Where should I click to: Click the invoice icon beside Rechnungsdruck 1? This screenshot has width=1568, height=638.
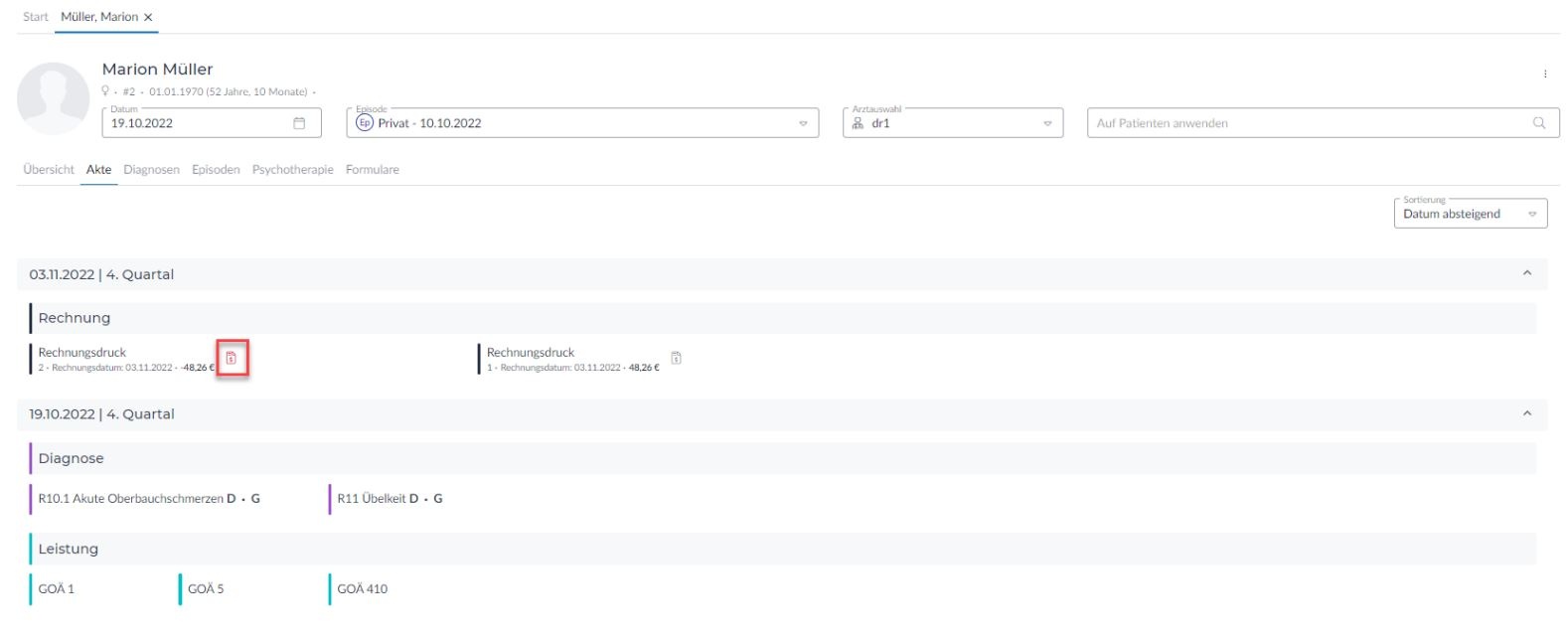coord(676,358)
